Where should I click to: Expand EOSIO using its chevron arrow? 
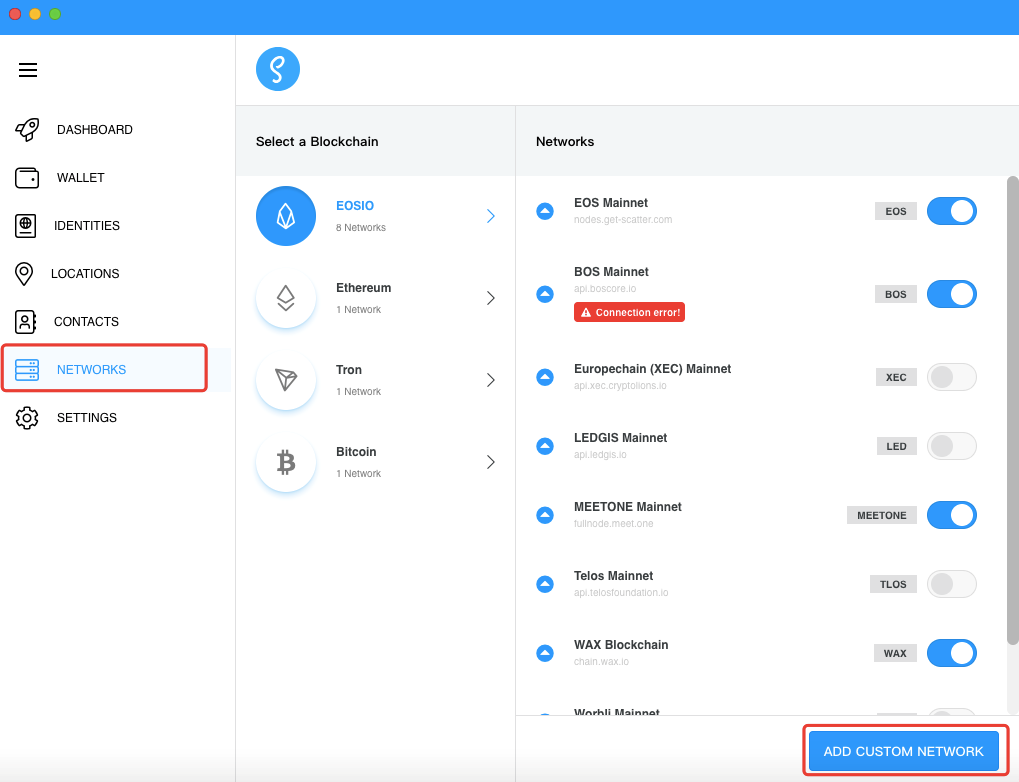click(491, 216)
